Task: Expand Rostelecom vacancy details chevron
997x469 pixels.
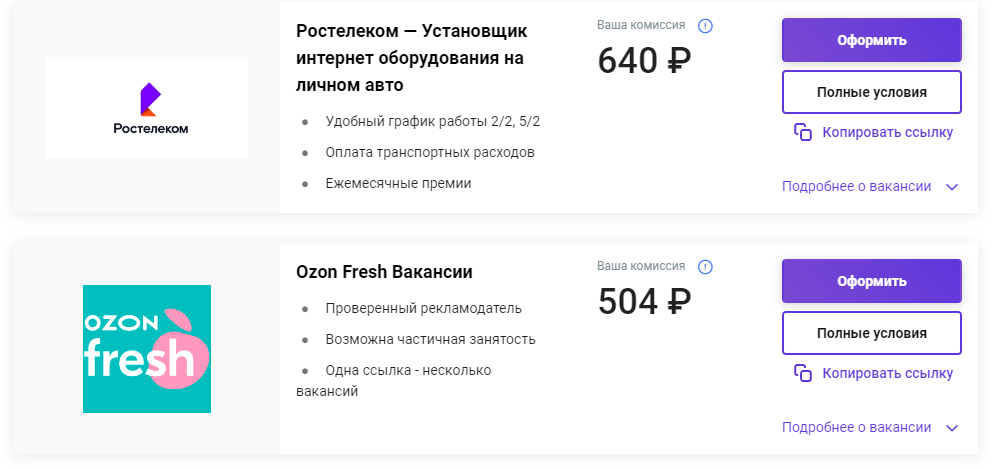Action: click(x=952, y=187)
